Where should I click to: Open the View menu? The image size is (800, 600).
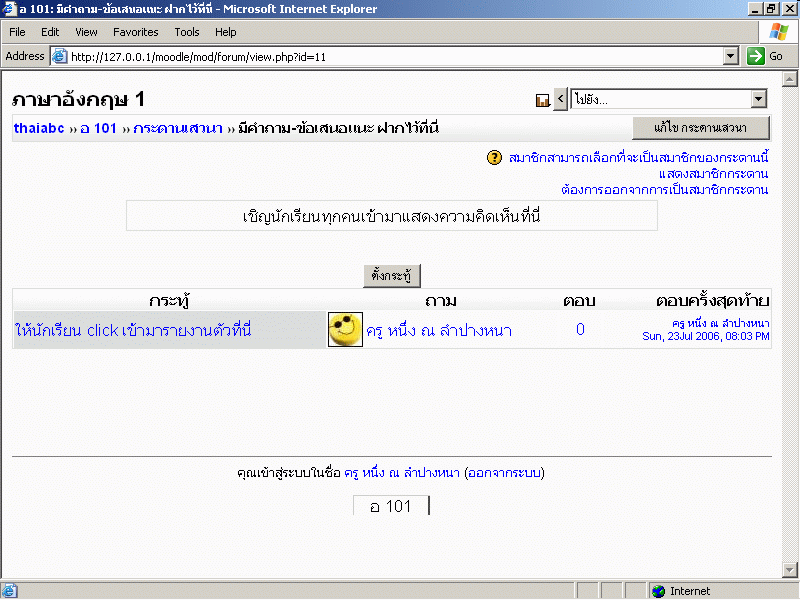[x=86, y=32]
